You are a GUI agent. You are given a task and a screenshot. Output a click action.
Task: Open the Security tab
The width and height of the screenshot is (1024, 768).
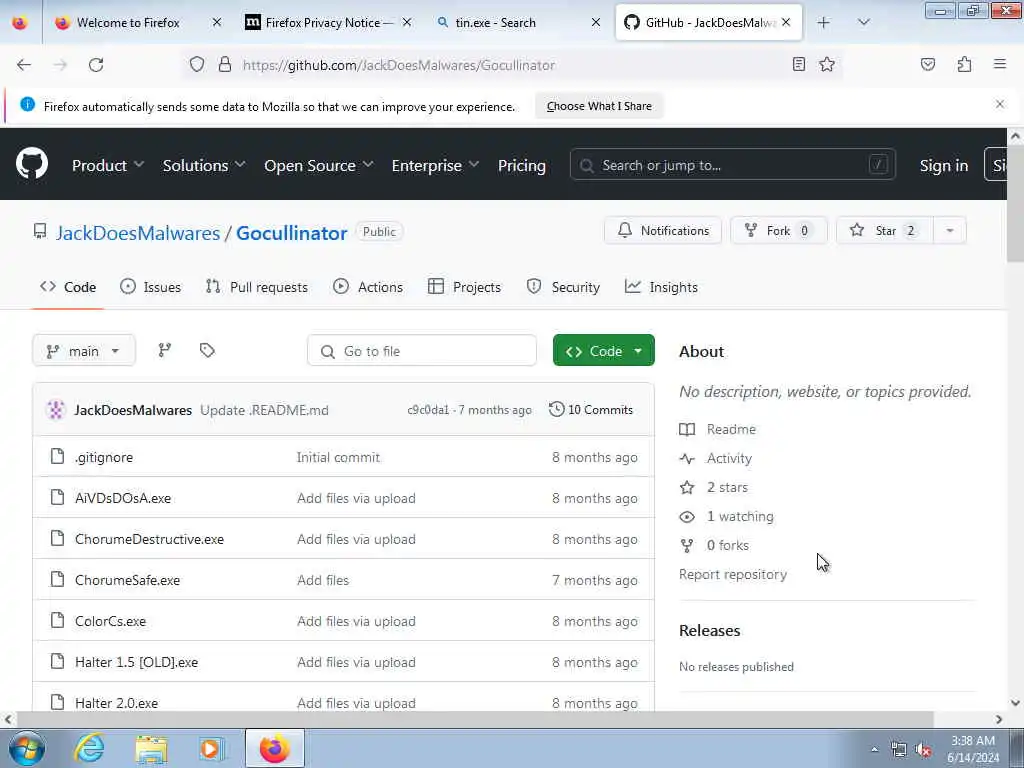(x=563, y=287)
